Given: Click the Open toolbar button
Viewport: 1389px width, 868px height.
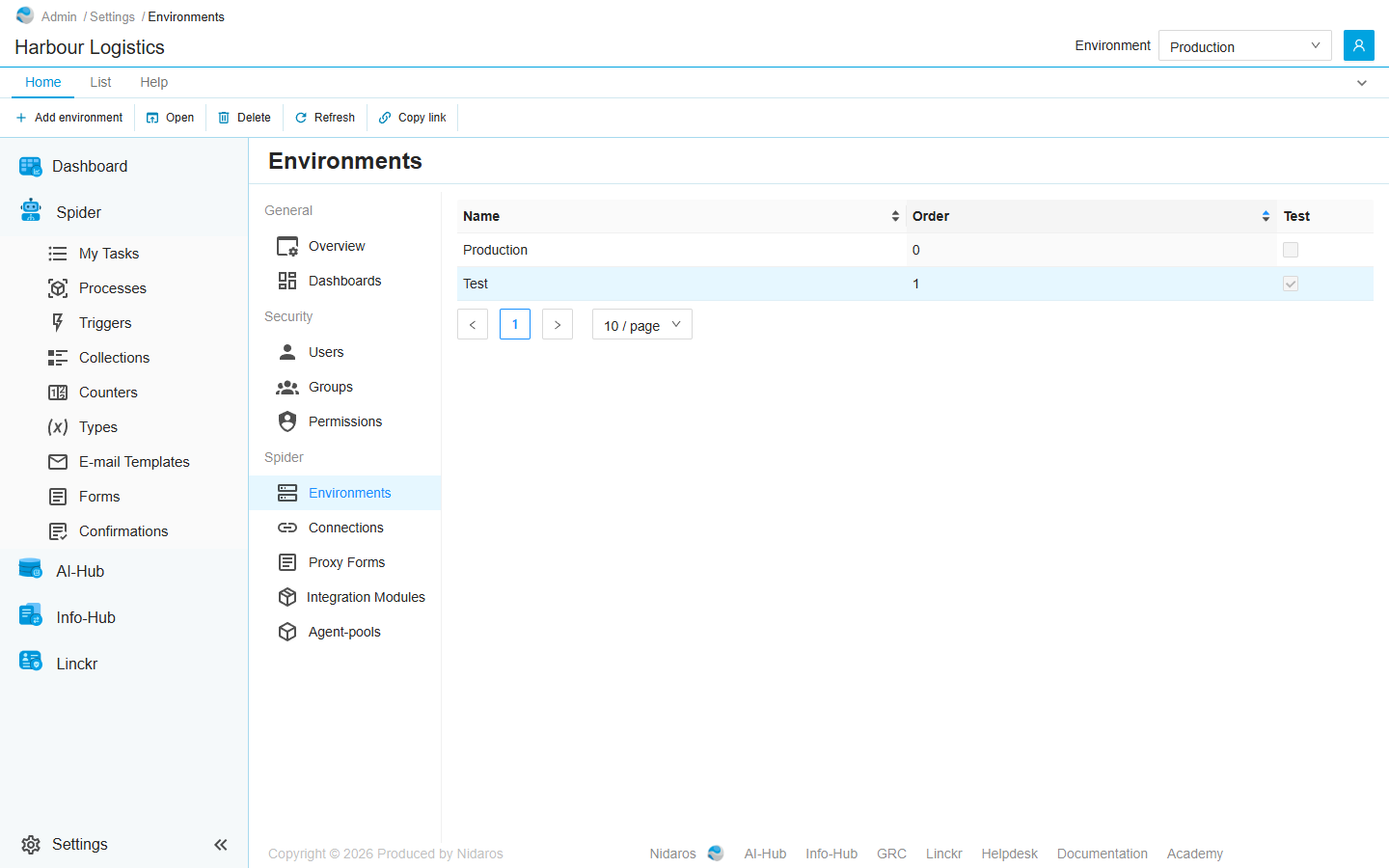Looking at the screenshot, I should [170, 118].
